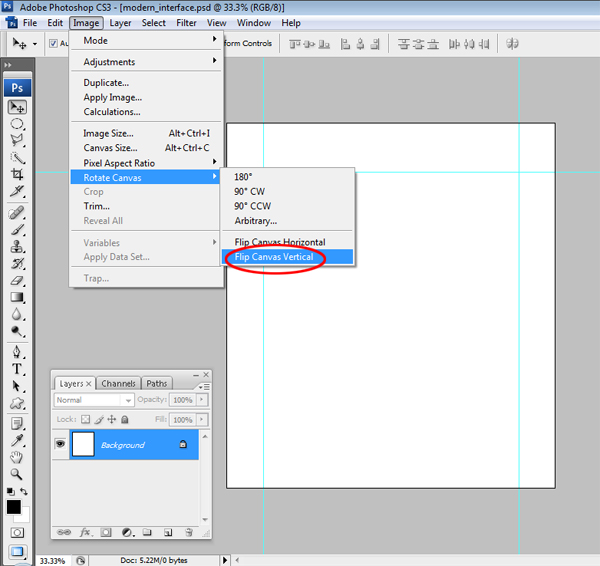Open the Adjustments submenu
Screen dimensions: 600x566
(147, 62)
